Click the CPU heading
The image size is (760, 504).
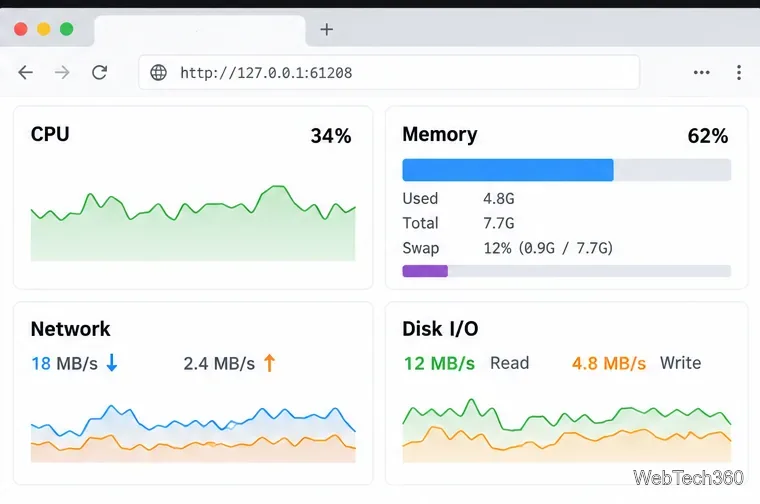(50, 134)
